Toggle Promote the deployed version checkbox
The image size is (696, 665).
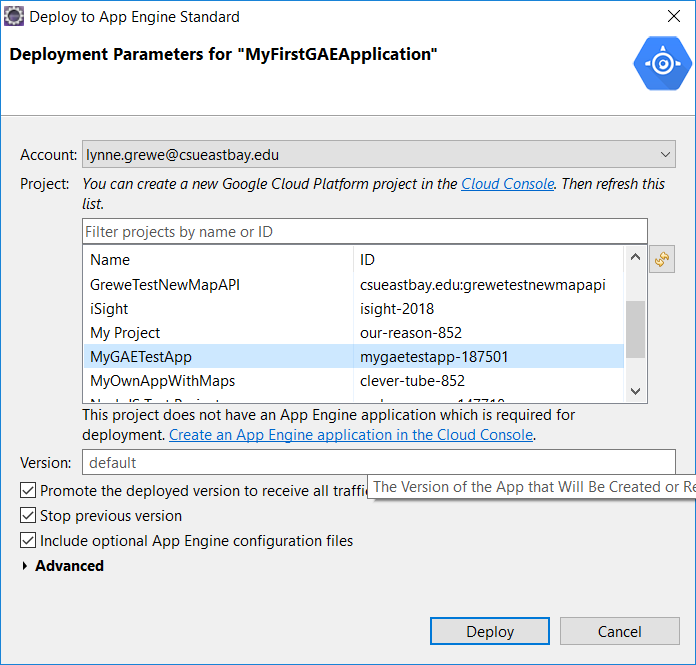[x=28, y=491]
